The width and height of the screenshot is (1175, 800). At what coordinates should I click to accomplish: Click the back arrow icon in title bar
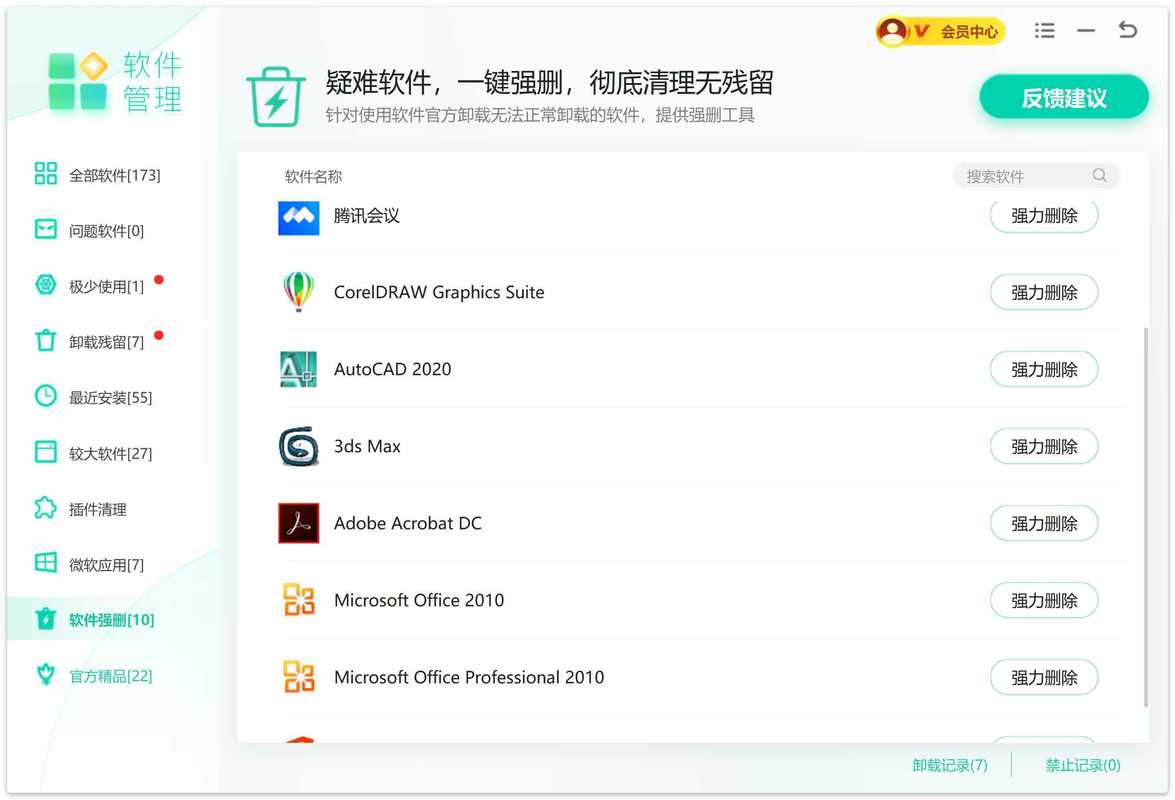point(1128,31)
